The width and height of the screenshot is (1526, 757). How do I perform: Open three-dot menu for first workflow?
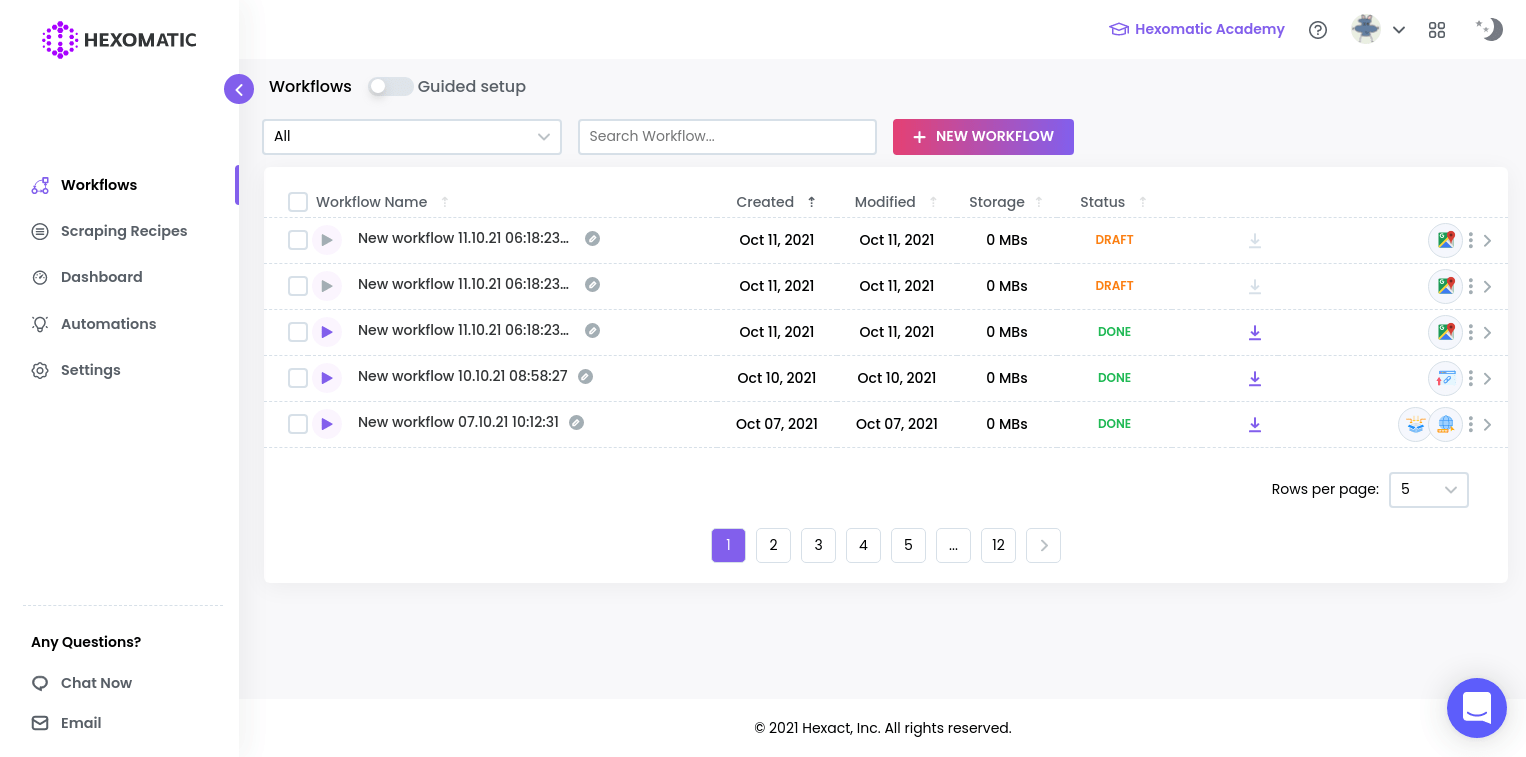click(1470, 240)
